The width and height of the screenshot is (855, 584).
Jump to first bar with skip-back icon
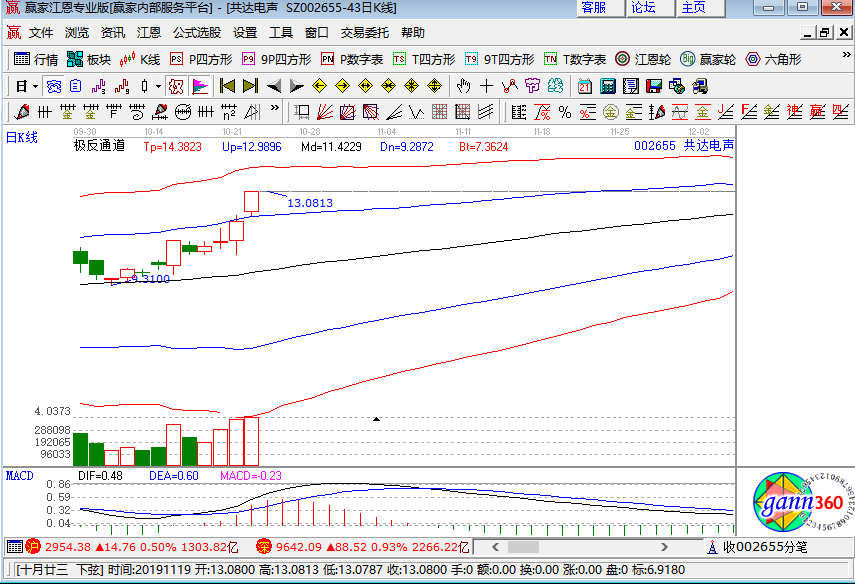point(227,86)
